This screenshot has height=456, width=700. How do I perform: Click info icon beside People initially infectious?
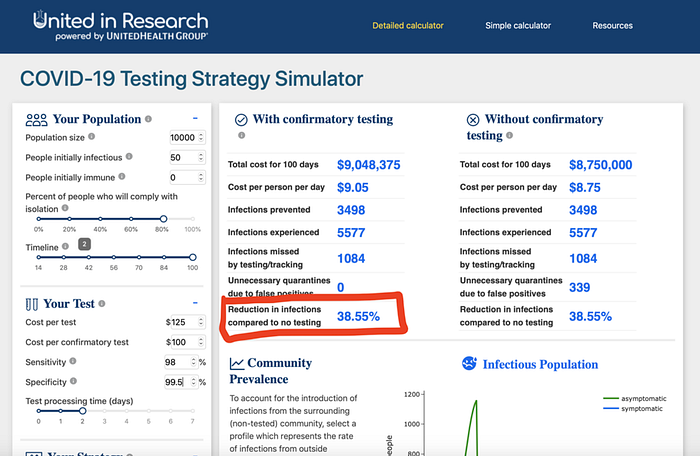(x=129, y=156)
